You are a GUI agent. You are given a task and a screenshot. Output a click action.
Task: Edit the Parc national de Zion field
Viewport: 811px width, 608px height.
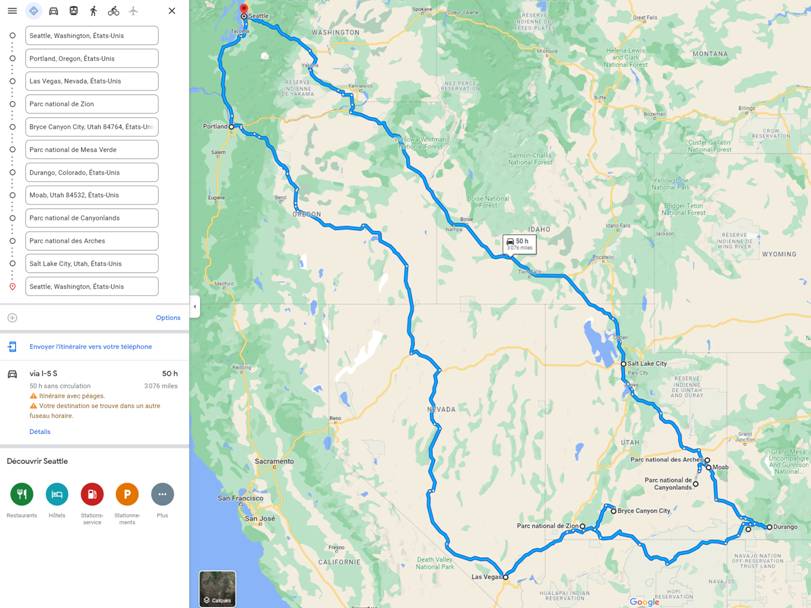[x=92, y=104]
